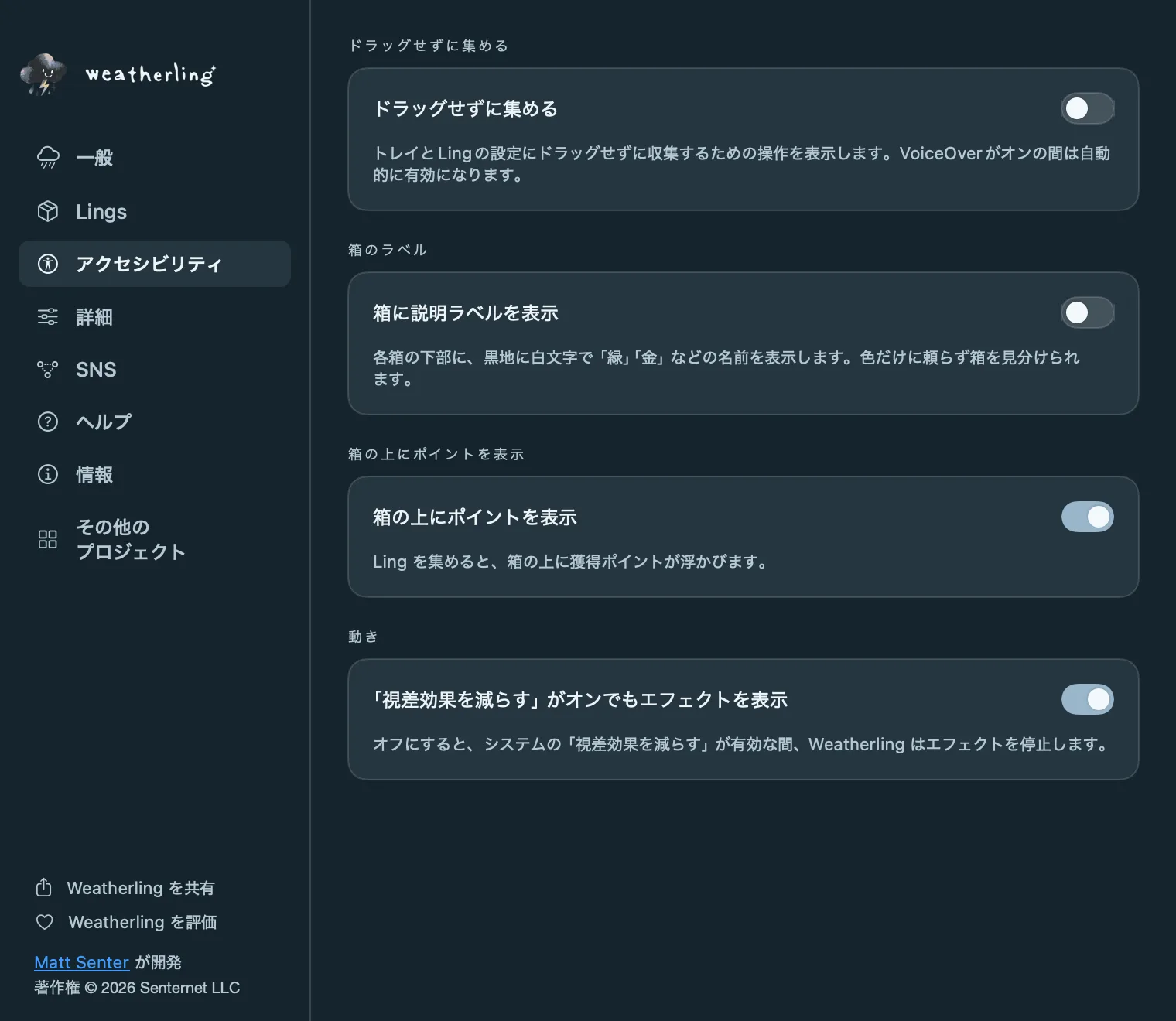
Task: Click the 箱のラベル section header
Action: (x=387, y=249)
